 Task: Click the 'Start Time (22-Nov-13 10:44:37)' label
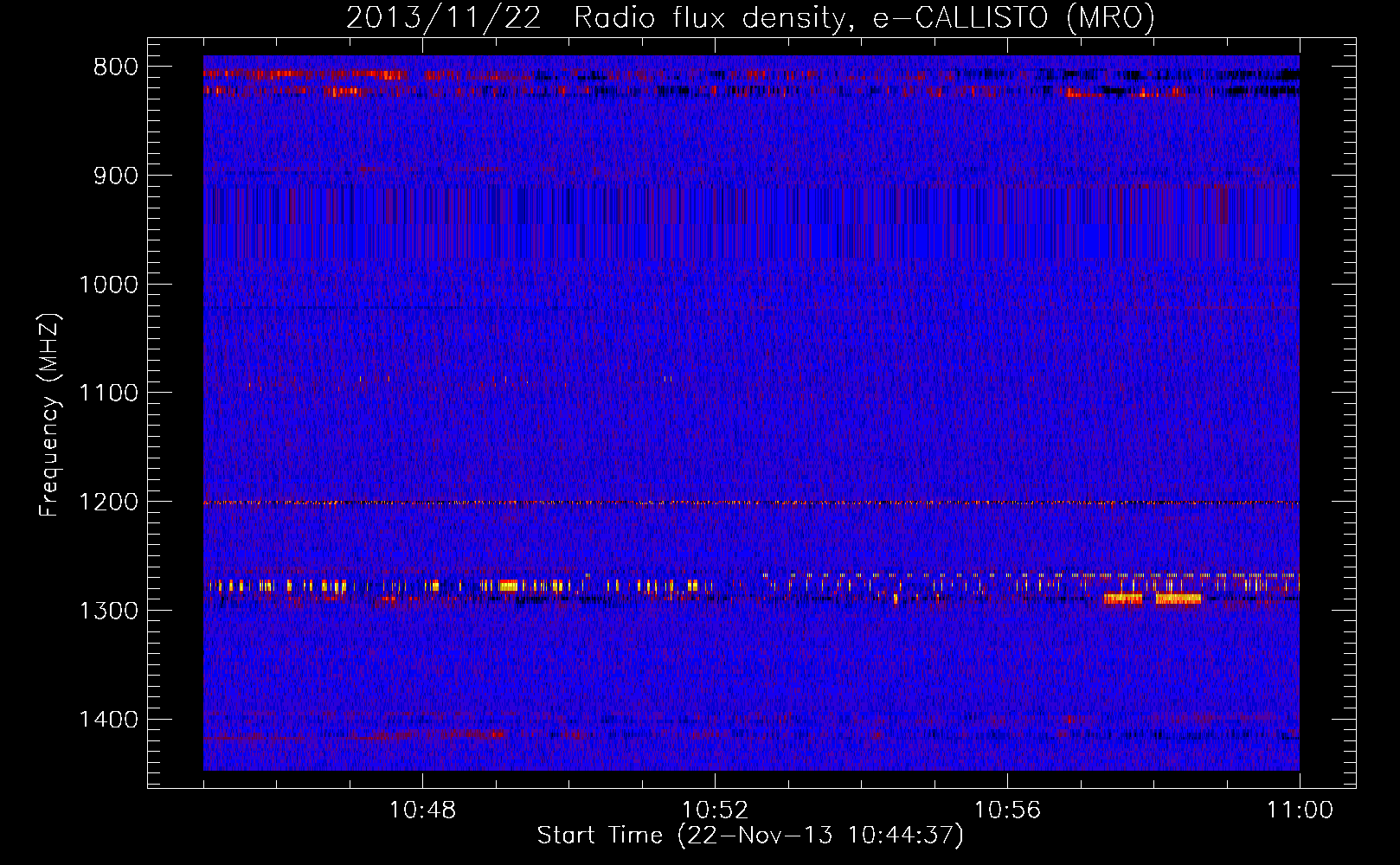750,836
